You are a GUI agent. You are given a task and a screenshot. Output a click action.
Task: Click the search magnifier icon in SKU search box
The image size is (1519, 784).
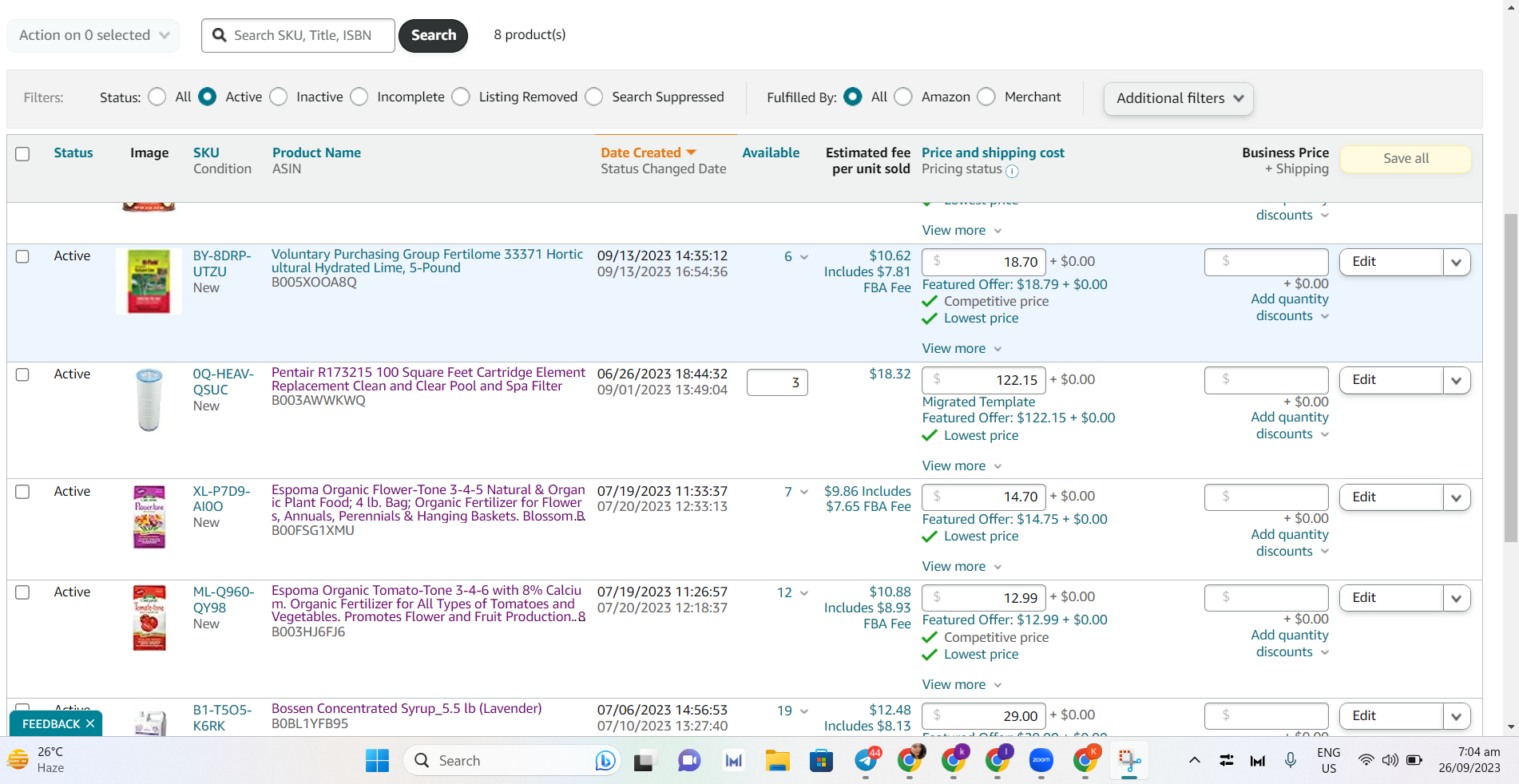(x=219, y=35)
